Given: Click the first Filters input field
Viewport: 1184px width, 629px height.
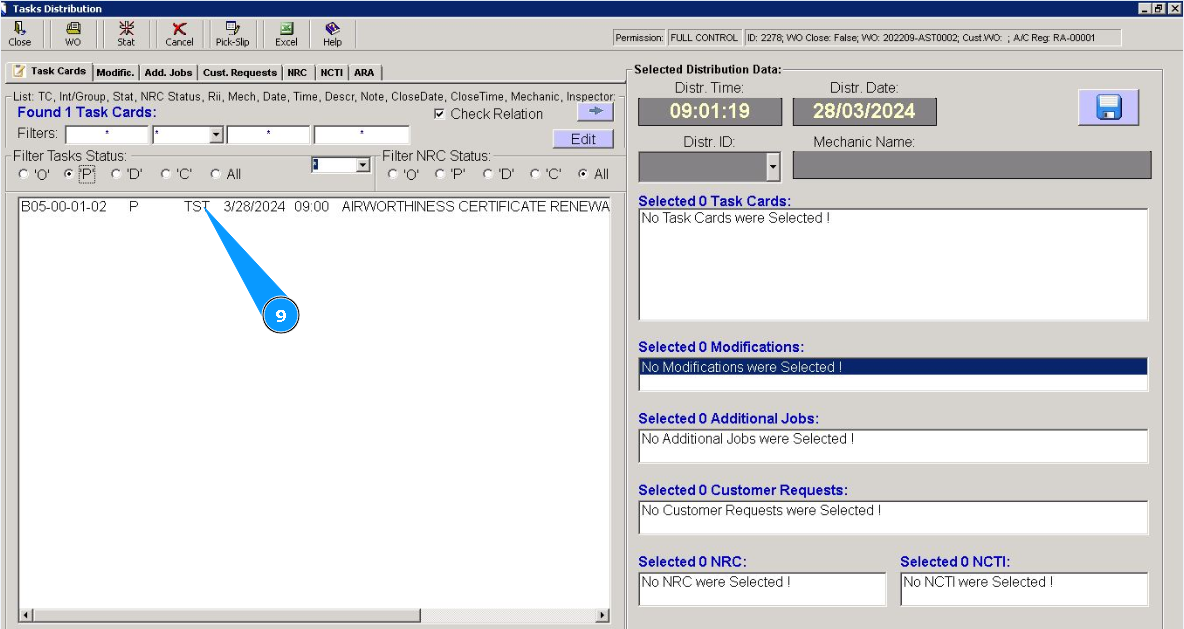Looking at the screenshot, I should (106, 135).
